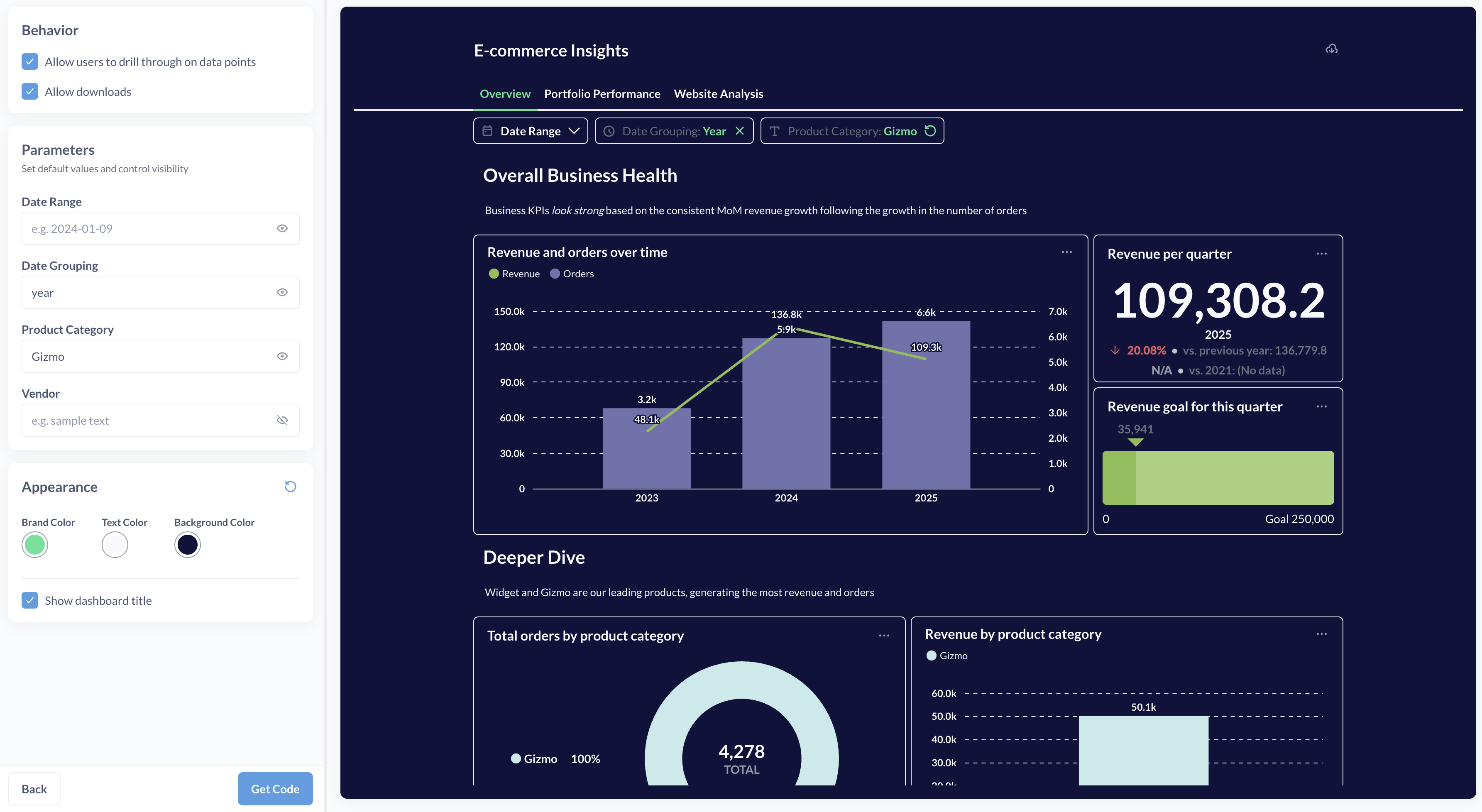1482x812 pixels.
Task: Open ellipsis menu on Revenue per quarter card
Action: tap(1321, 254)
